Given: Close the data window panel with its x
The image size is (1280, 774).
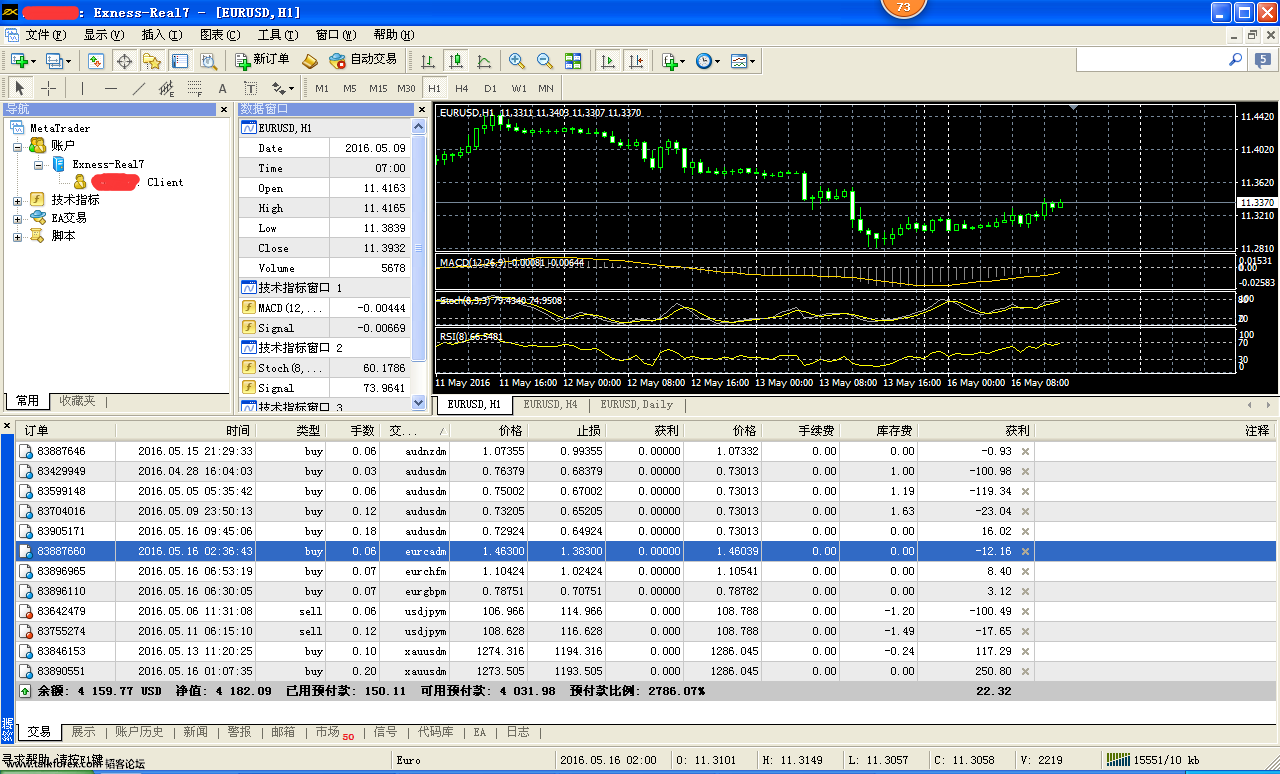Looking at the screenshot, I should 420,109.
